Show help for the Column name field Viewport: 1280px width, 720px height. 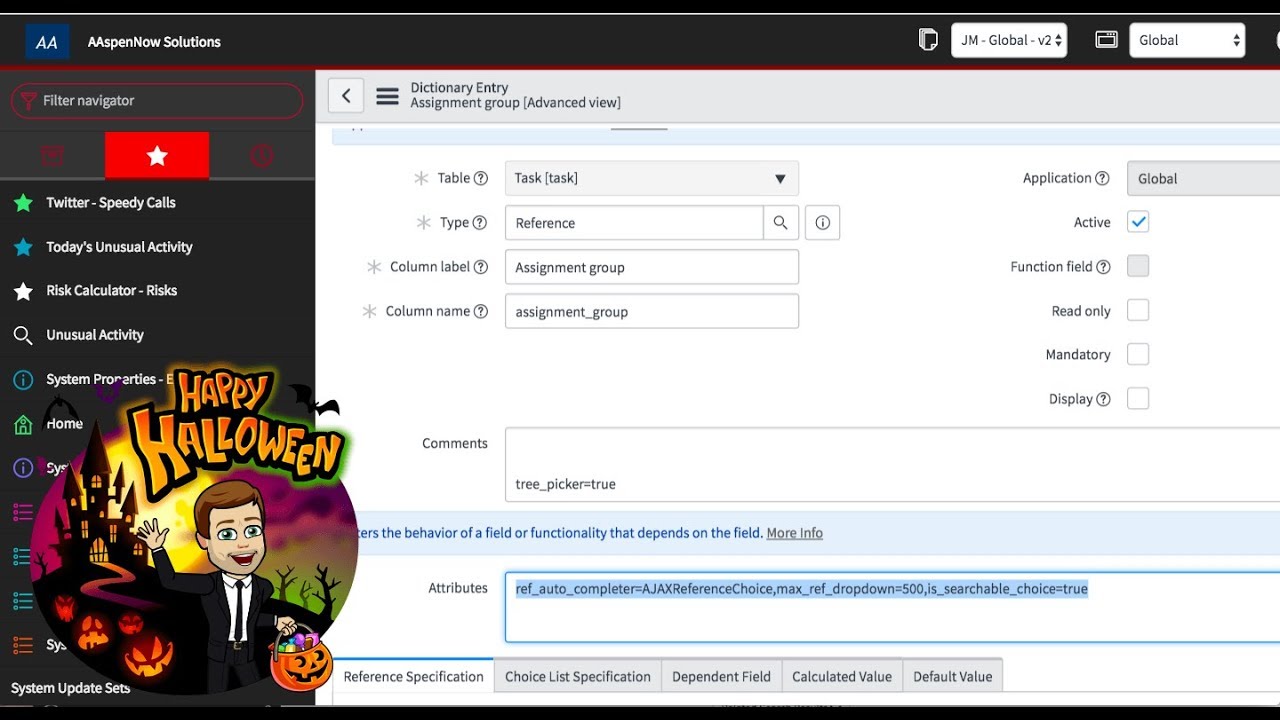[x=481, y=311]
